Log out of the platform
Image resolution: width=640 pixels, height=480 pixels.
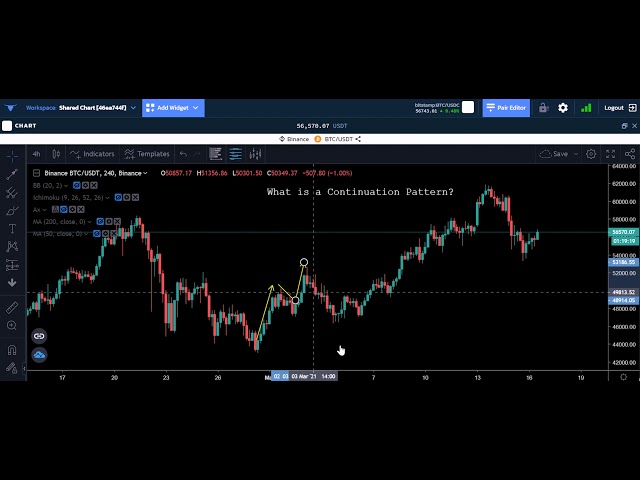pos(620,108)
